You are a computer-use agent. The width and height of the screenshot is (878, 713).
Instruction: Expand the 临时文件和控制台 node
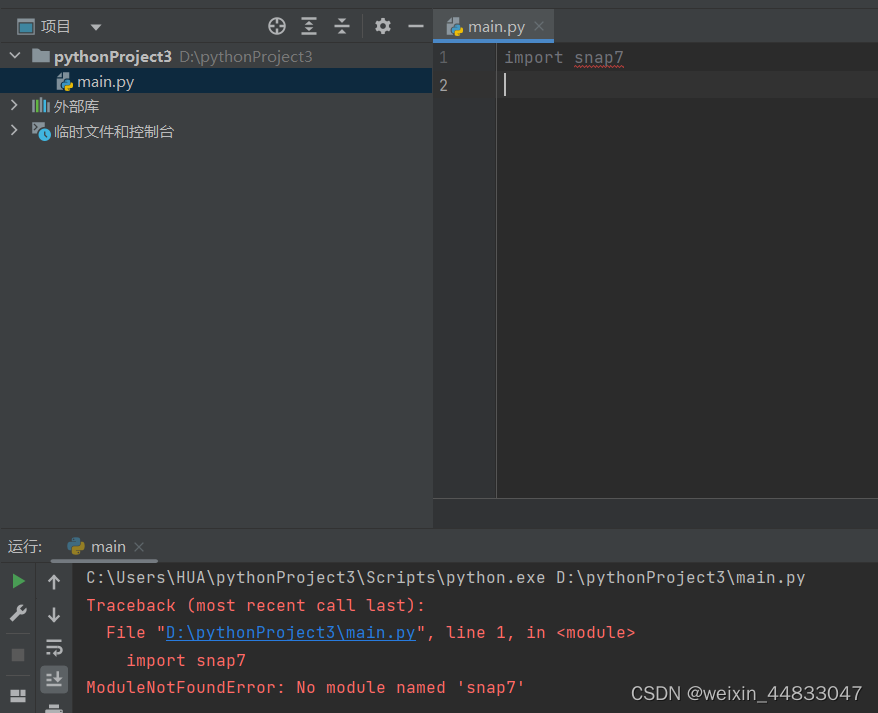14,129
